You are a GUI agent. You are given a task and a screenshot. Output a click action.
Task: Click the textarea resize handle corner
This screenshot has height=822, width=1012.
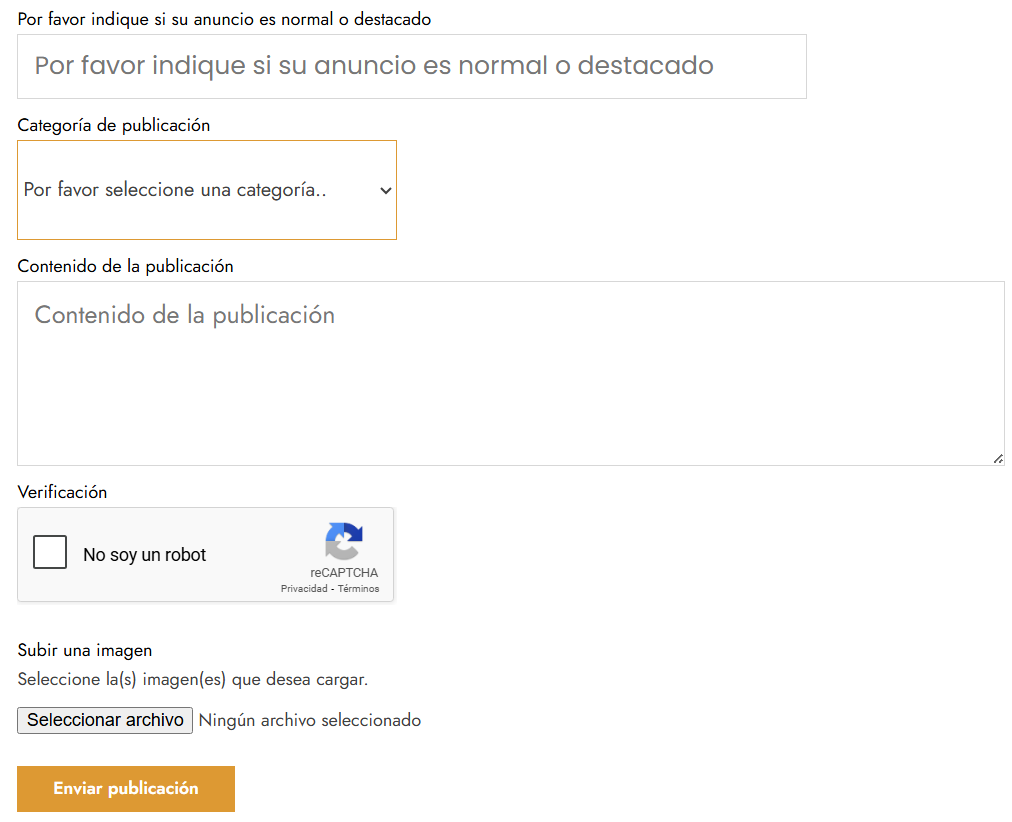pyautogui.click(x=998, y=458)
